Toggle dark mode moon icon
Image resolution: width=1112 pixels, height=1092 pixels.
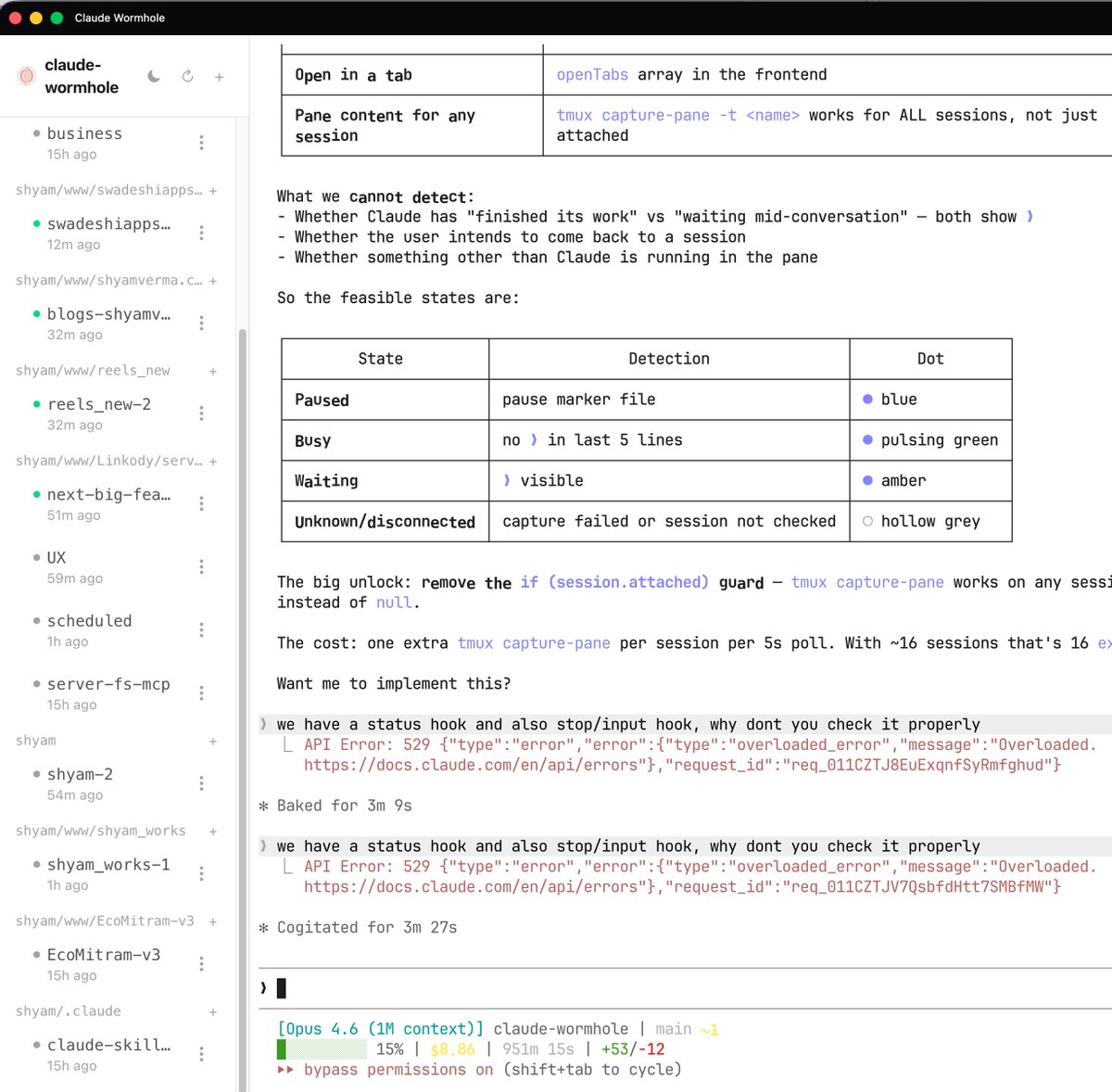(154, 76)
